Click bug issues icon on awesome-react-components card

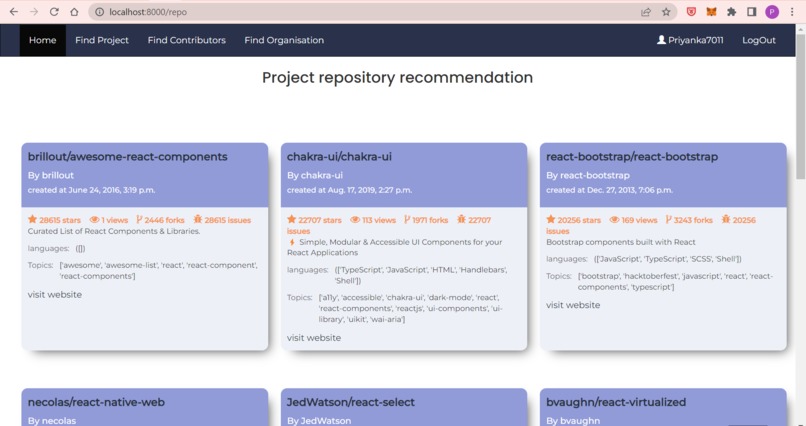pyautogui.click(x=198, y=219)
